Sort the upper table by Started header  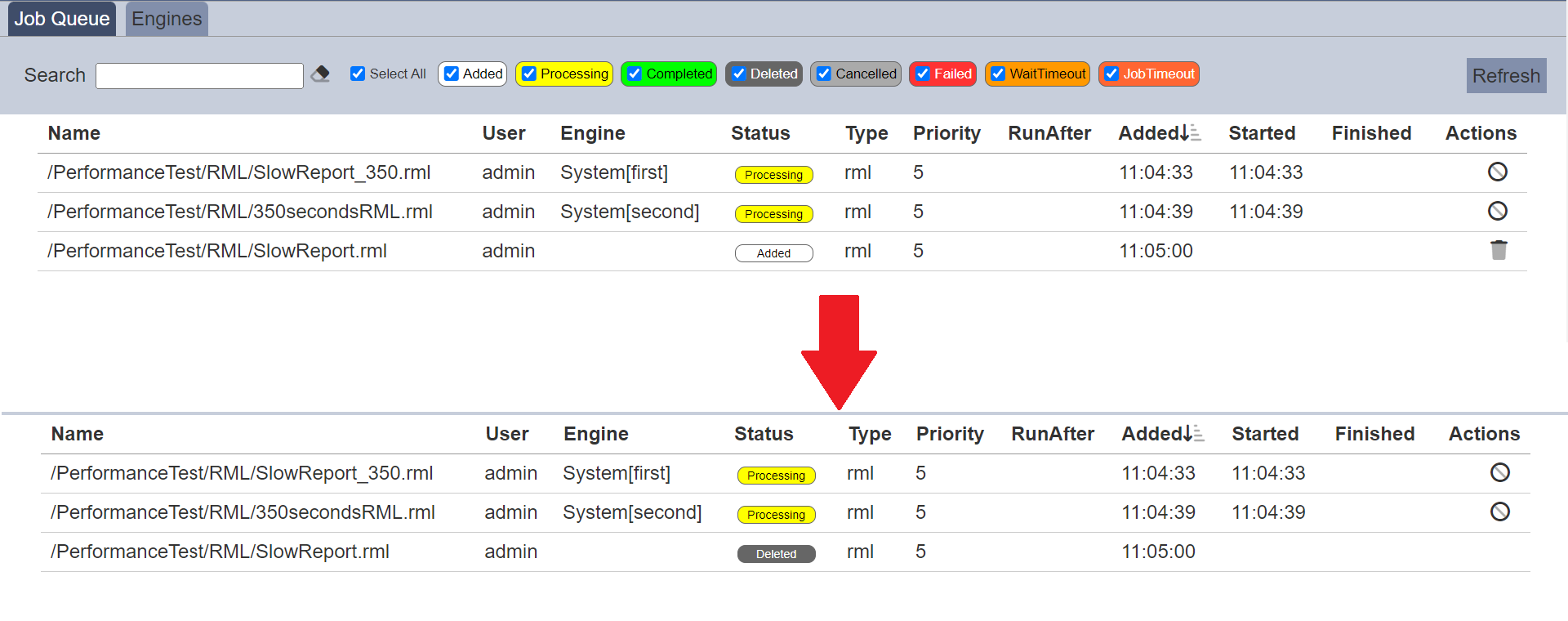1262,133
